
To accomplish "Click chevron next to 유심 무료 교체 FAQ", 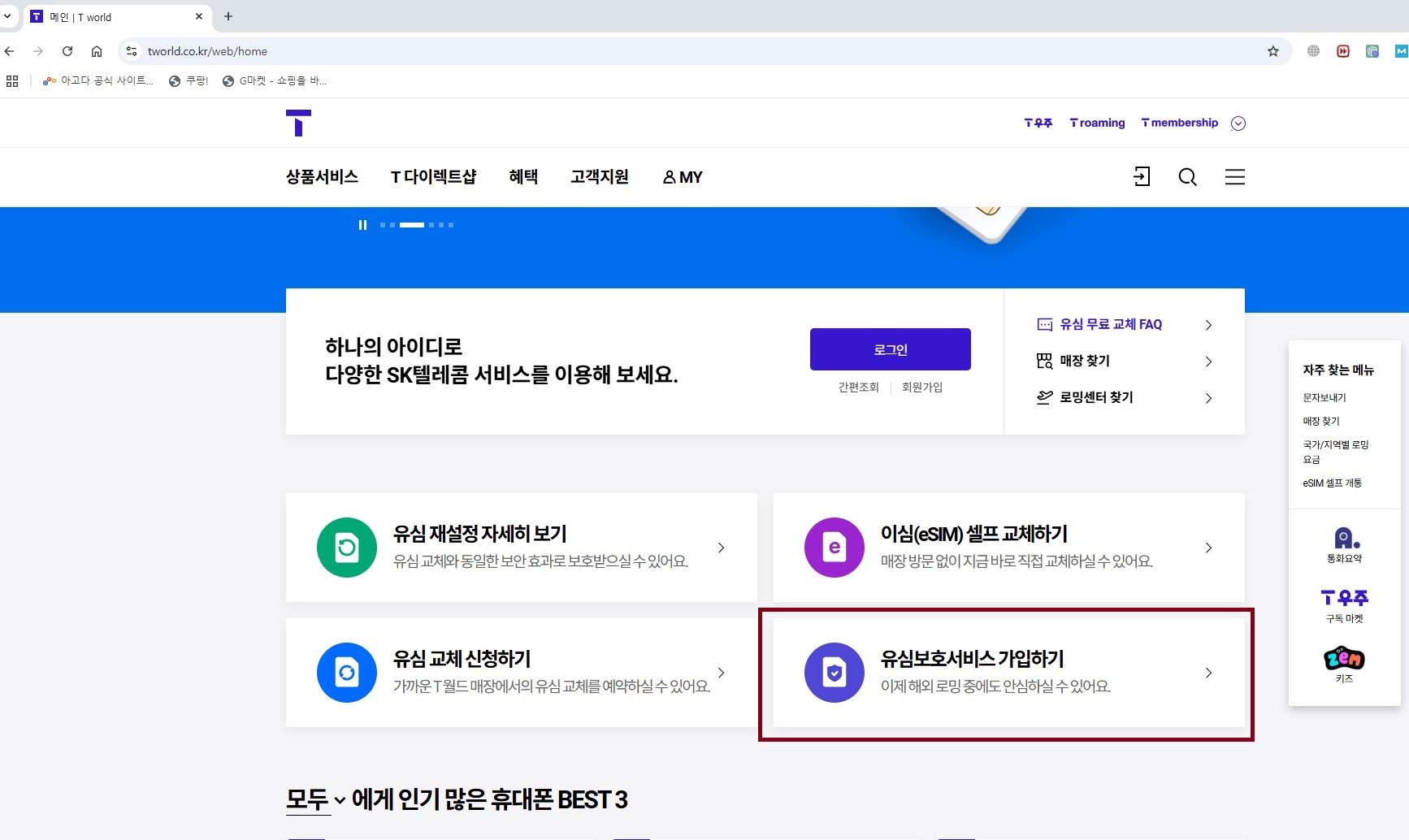I will [x=1208, y=325].
